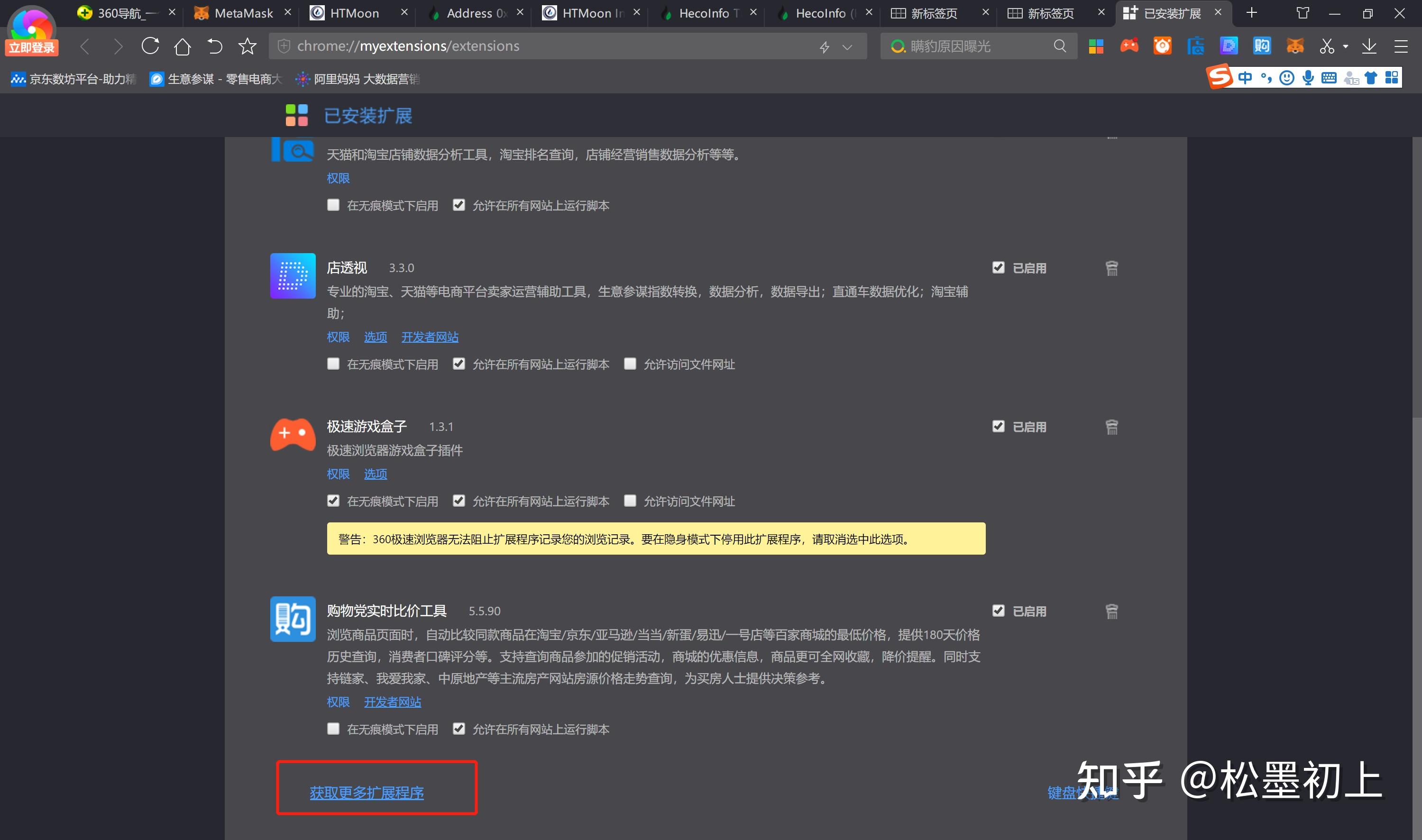Open the game box controller toolbar icon
This screenshot has height=840, width=1422.
1129,46
